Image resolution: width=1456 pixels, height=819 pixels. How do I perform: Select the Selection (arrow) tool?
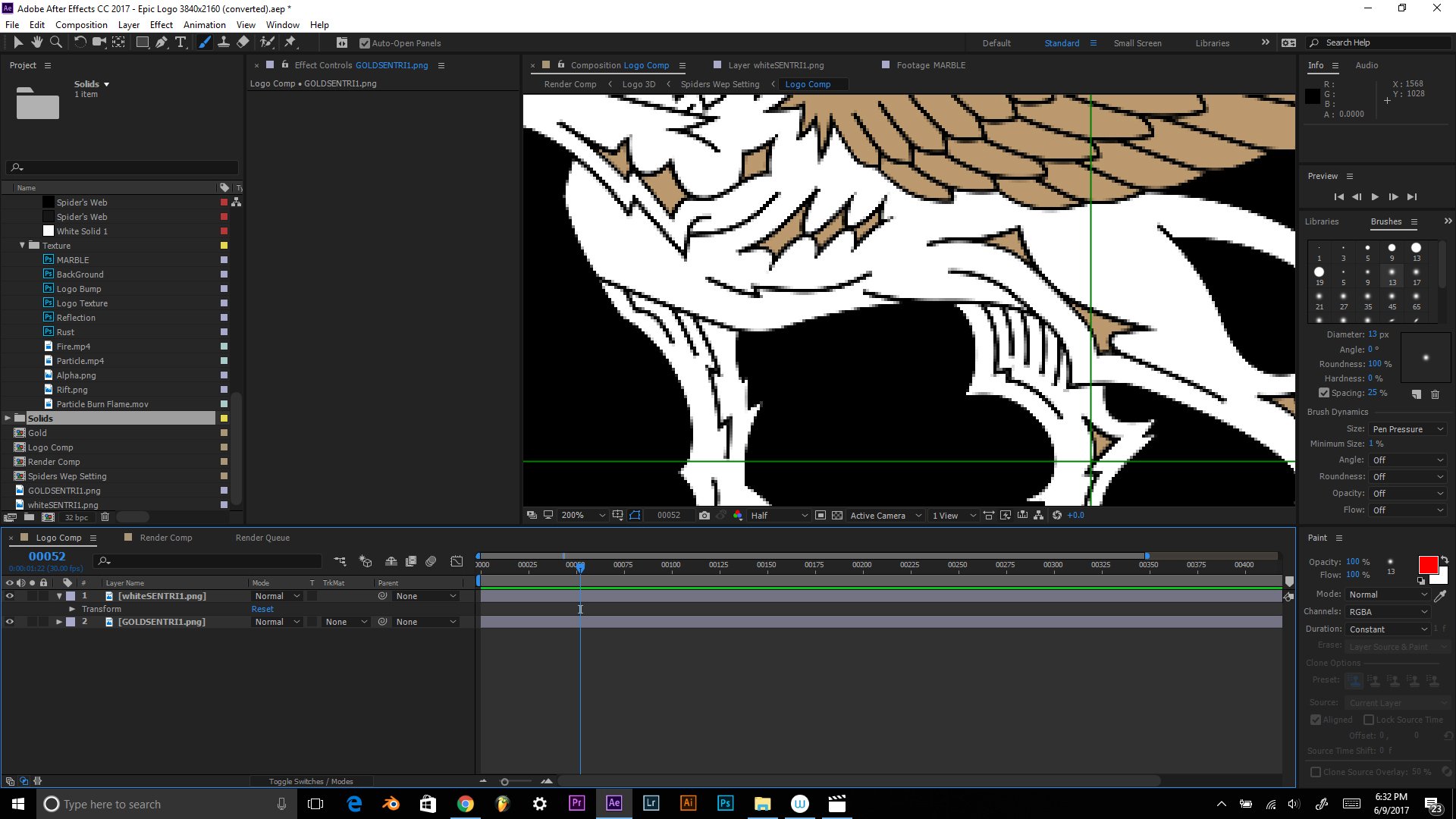tap(18, 42)
